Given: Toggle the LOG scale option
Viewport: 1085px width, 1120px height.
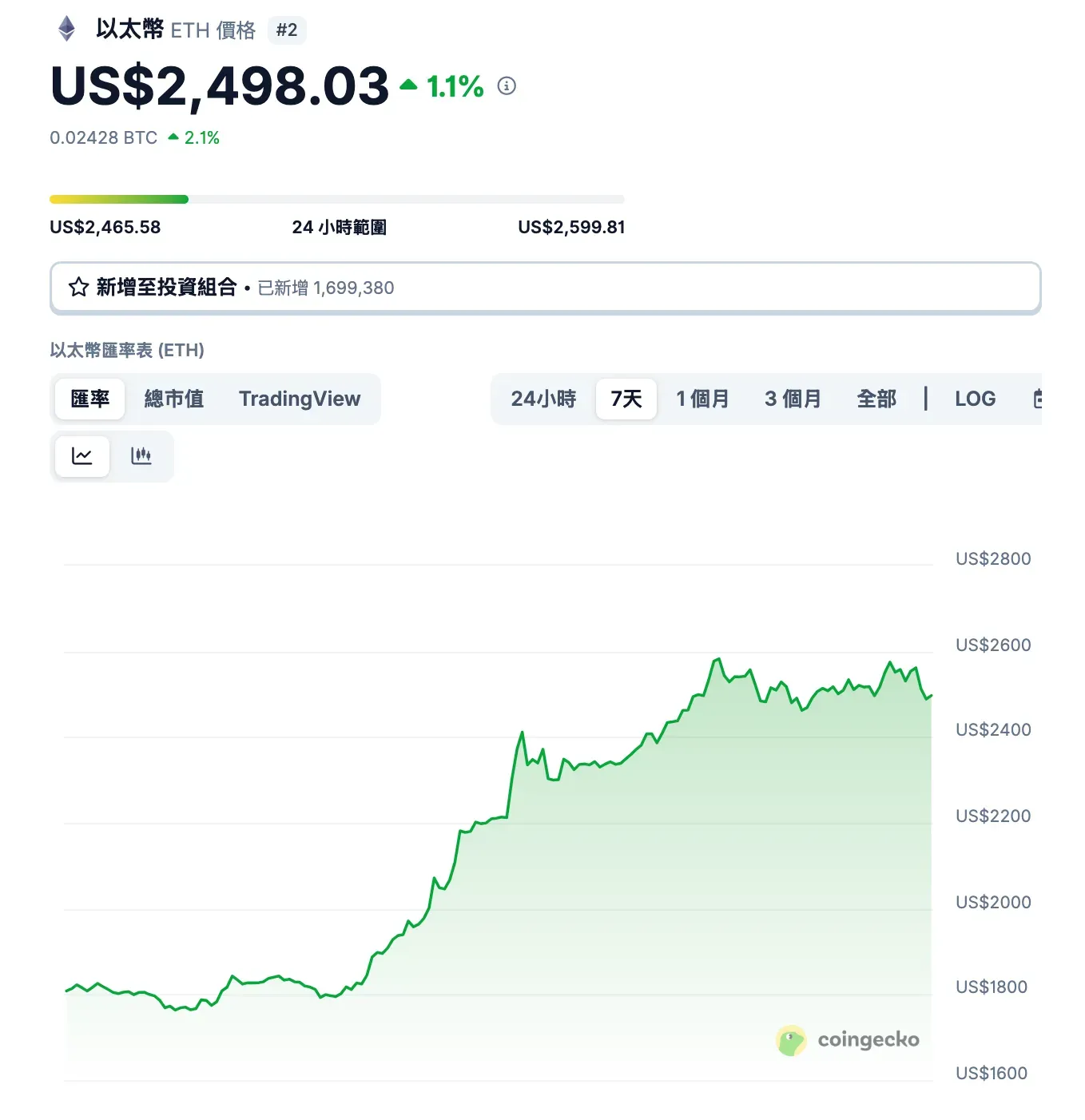Looking at the screenshot, I should pos(976,399).
